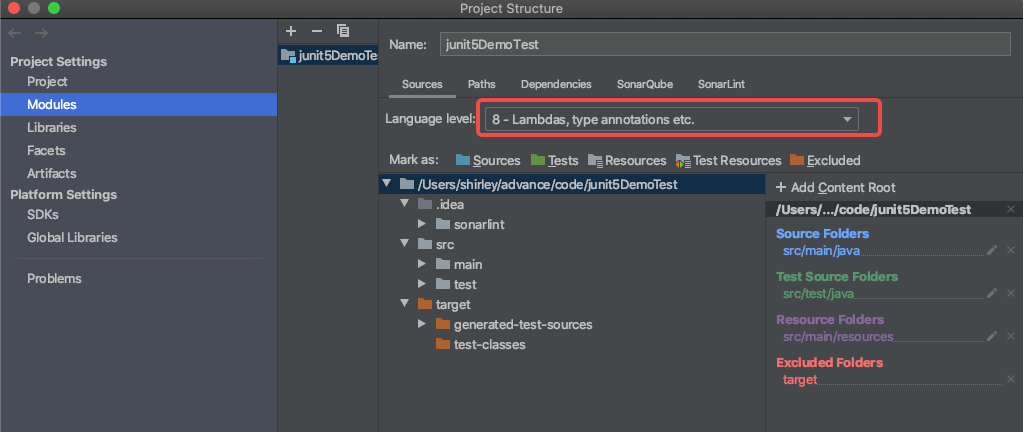This screenshot has height=432, width=1023.
Task: Mark as Excluded folder
Action: pos(825,160)
